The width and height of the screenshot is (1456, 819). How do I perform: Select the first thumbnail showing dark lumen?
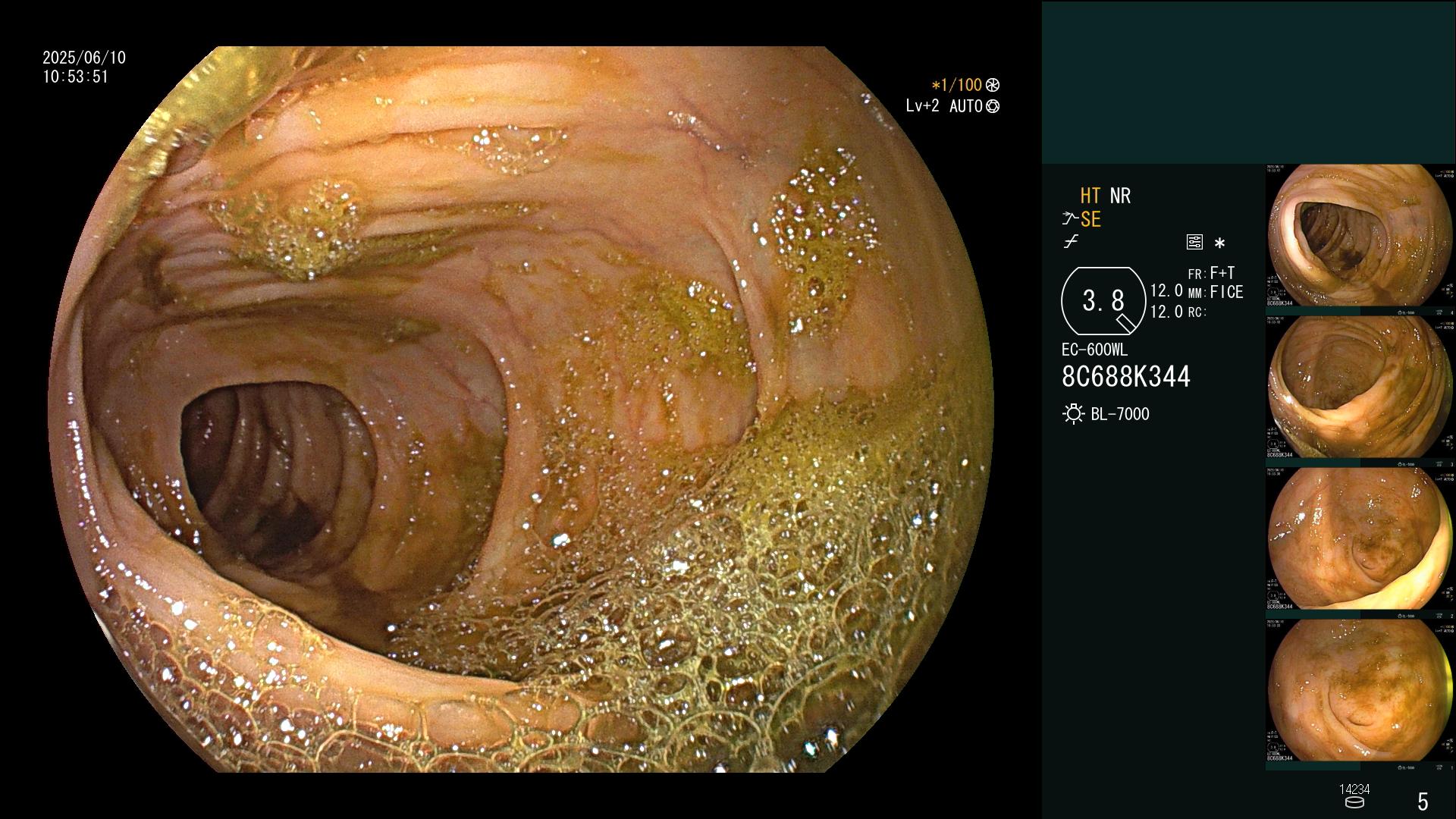tap(1360, 237)
